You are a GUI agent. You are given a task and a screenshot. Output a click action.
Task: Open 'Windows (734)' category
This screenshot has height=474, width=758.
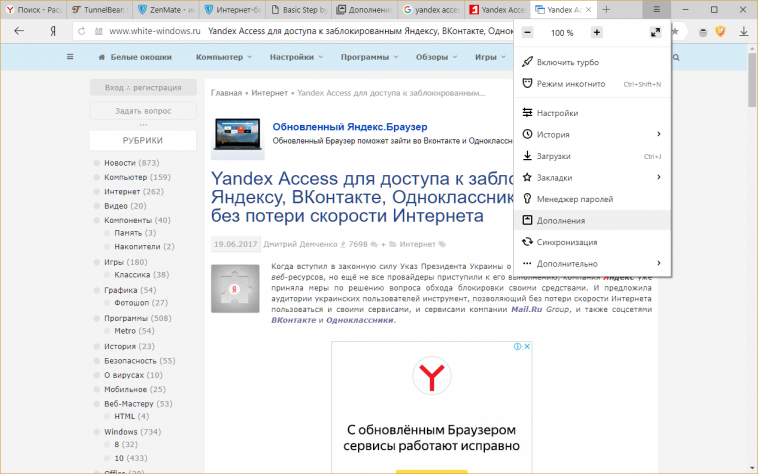click(132, 431)
